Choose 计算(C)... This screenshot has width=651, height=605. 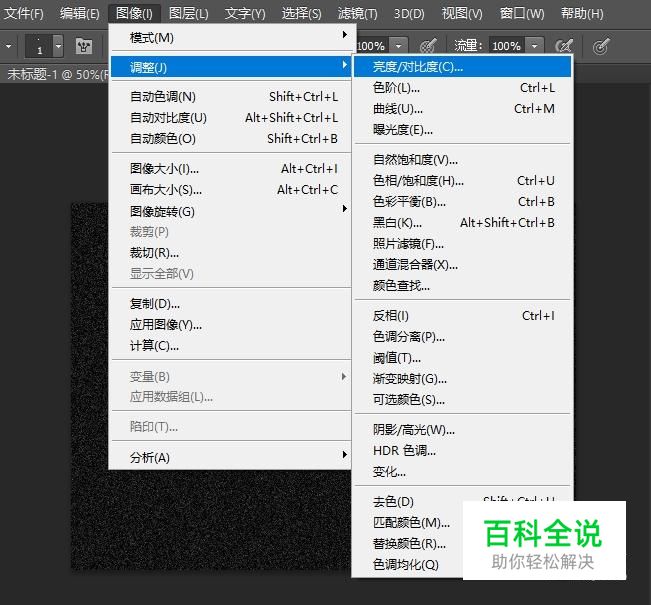[x=232, y=345]
